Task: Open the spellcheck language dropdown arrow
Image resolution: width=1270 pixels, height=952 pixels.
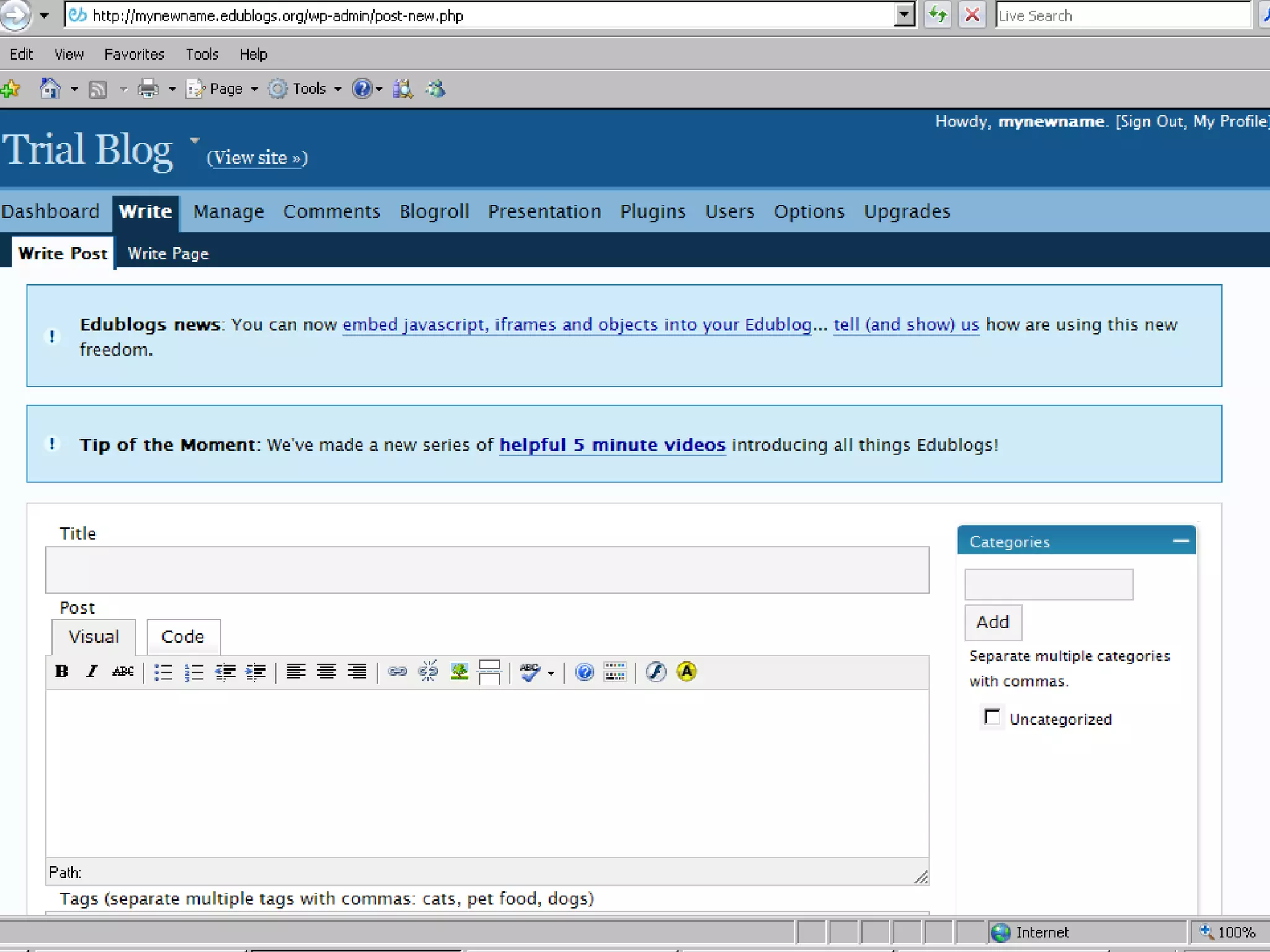Action: click(551, 673)
